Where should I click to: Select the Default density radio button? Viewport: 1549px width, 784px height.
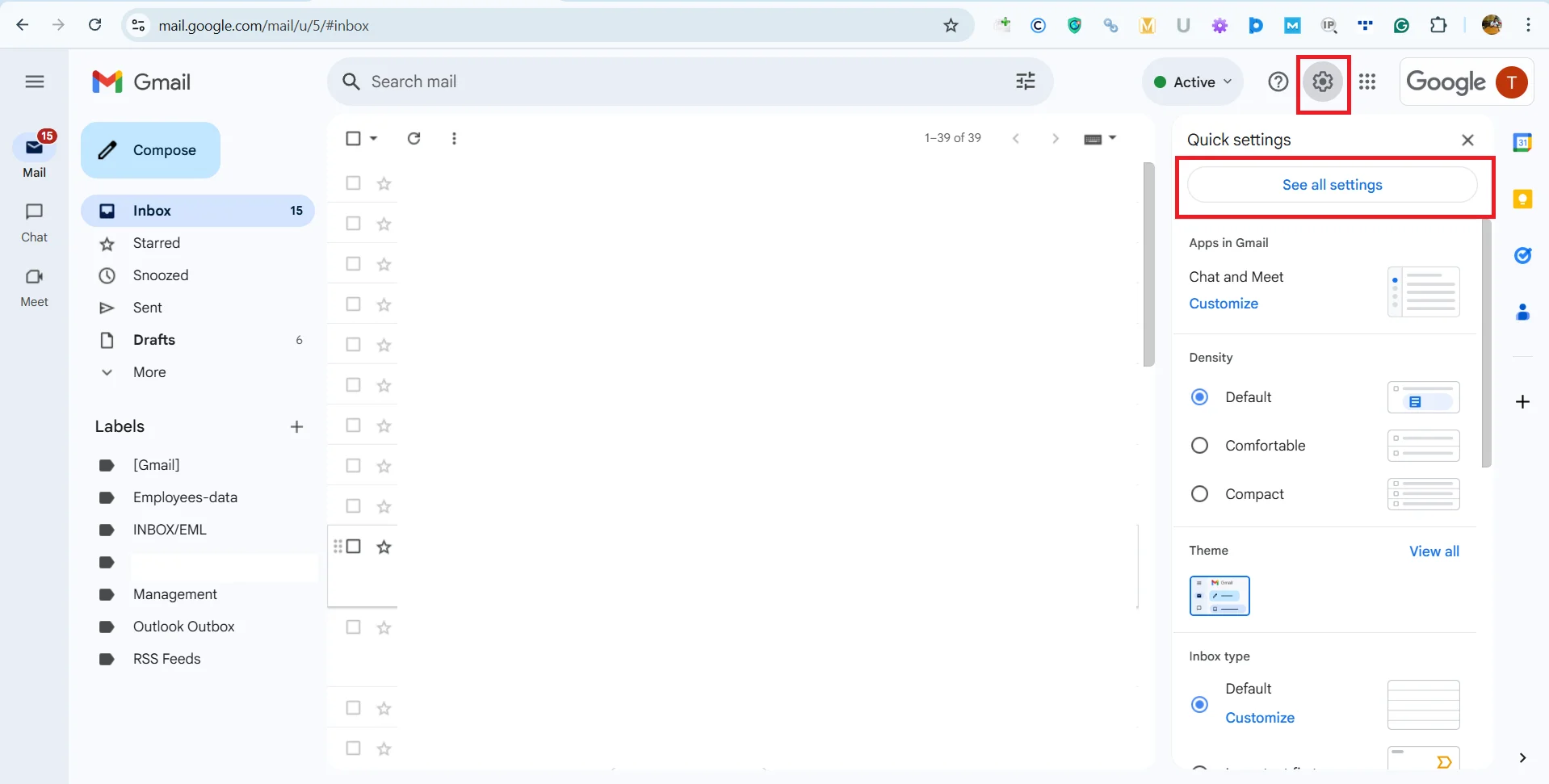point(1199,397)
